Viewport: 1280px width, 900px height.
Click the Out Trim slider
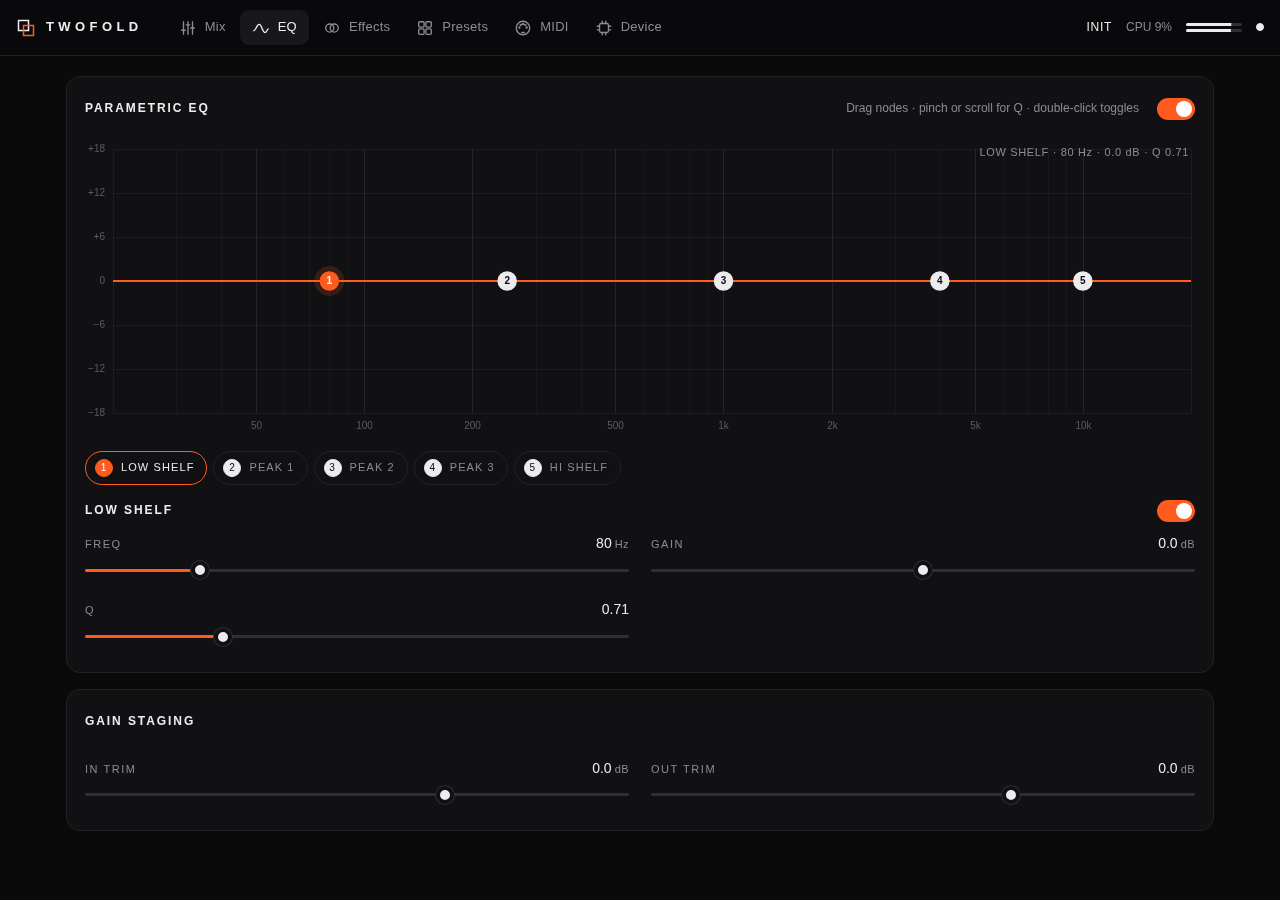923,795
